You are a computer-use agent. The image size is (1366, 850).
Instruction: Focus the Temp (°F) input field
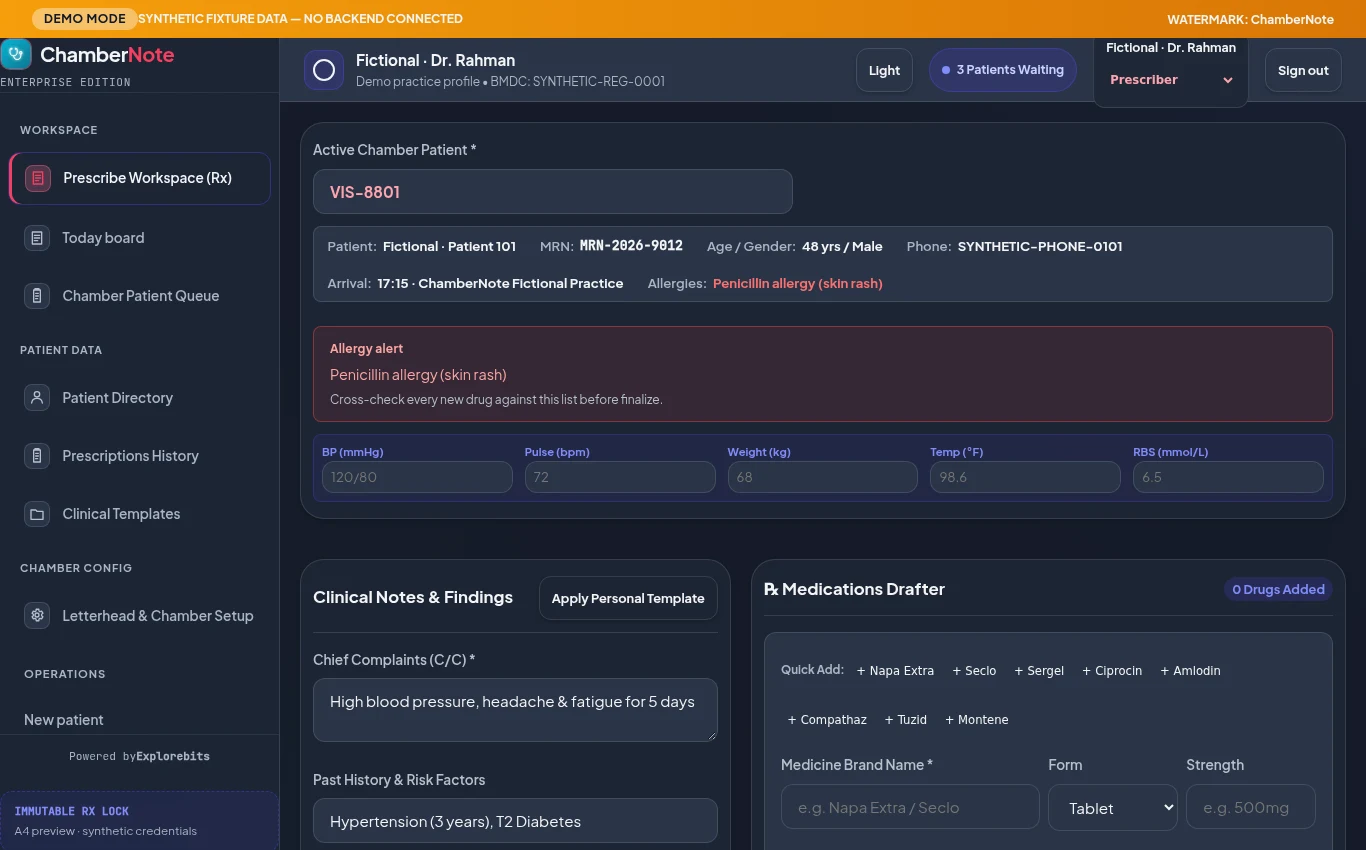1025,477
